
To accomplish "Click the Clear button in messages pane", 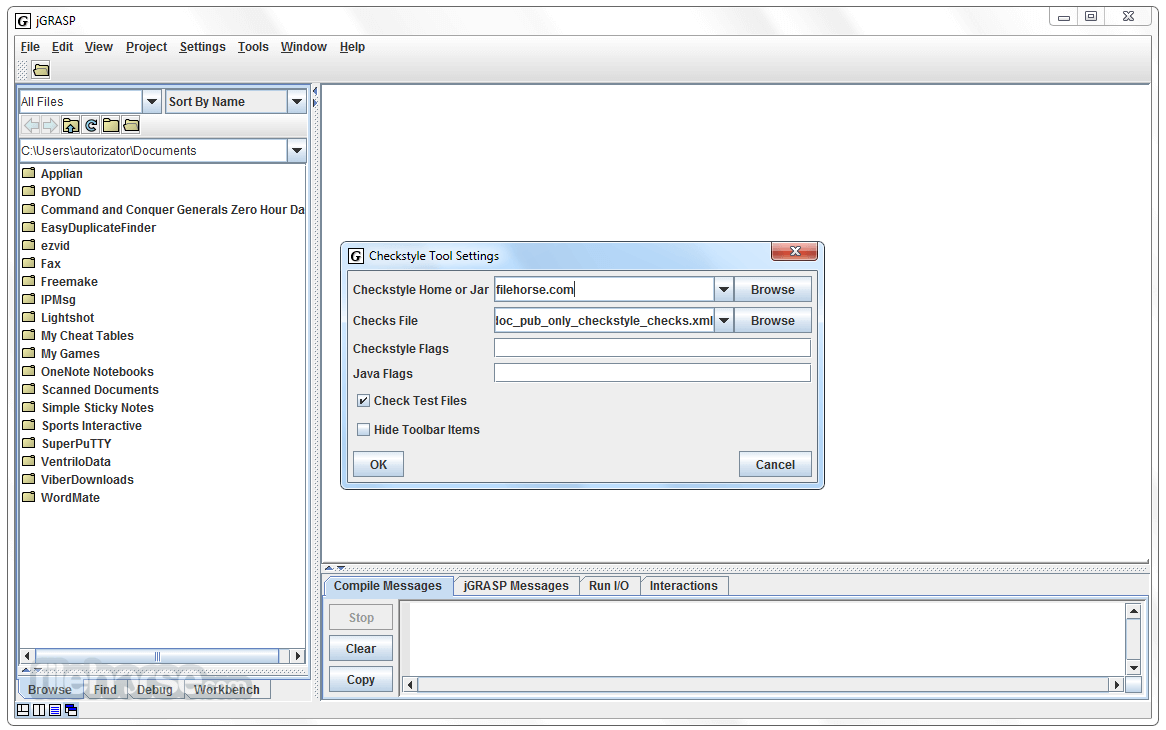I will [x=361, y=649].
